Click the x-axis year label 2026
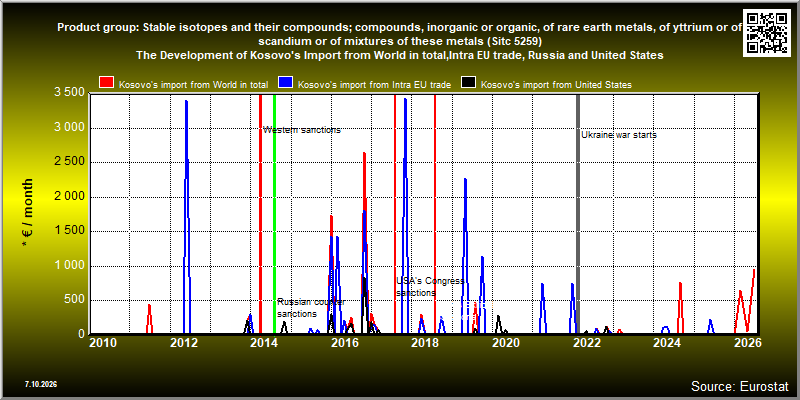Screen dimensions: 800x400 747,343
